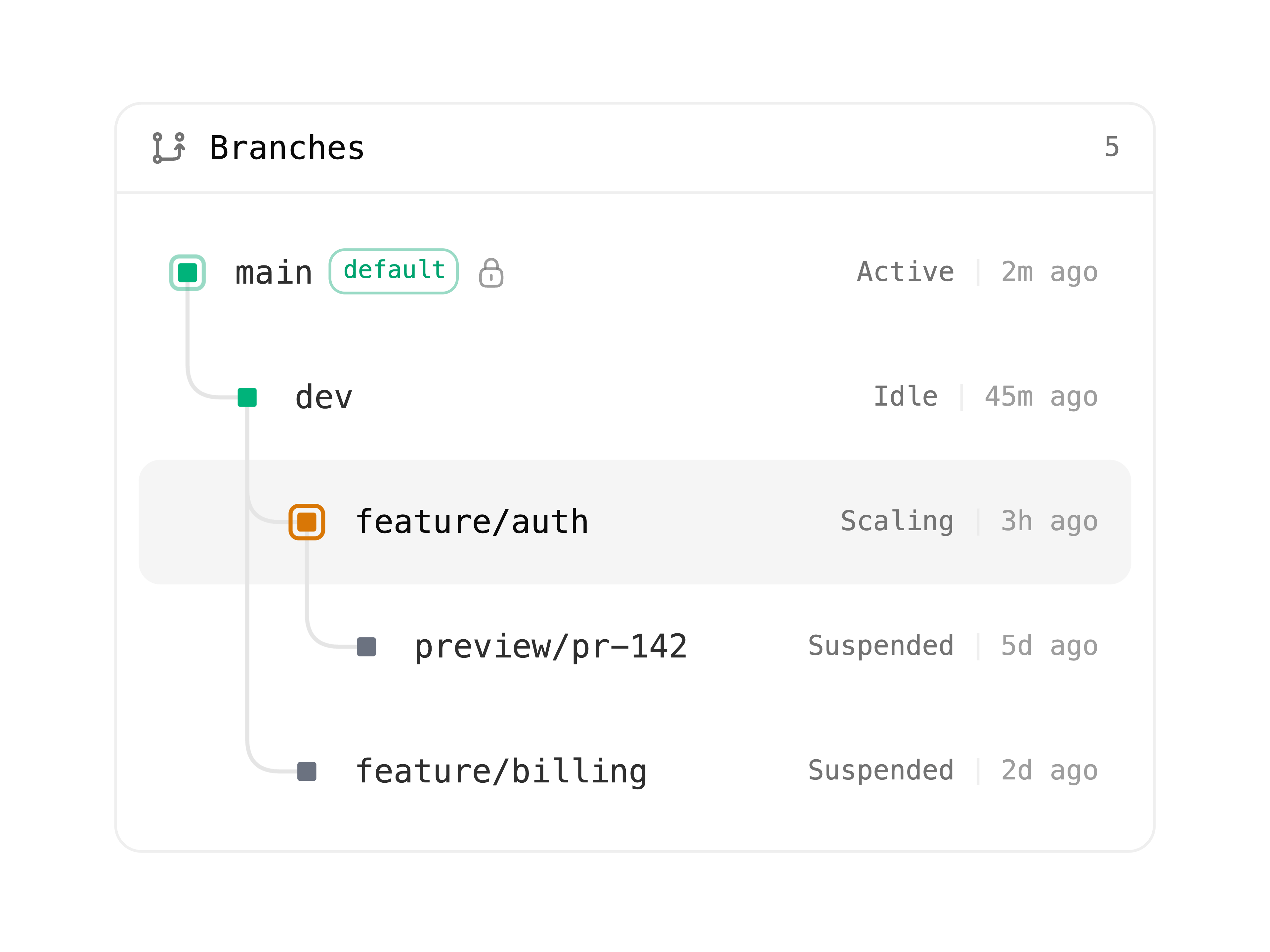Image resolution: width=1270 pixels, height=952 pixels.
Task: Click the branch count 5
Action: click(x=1112, y=147)
